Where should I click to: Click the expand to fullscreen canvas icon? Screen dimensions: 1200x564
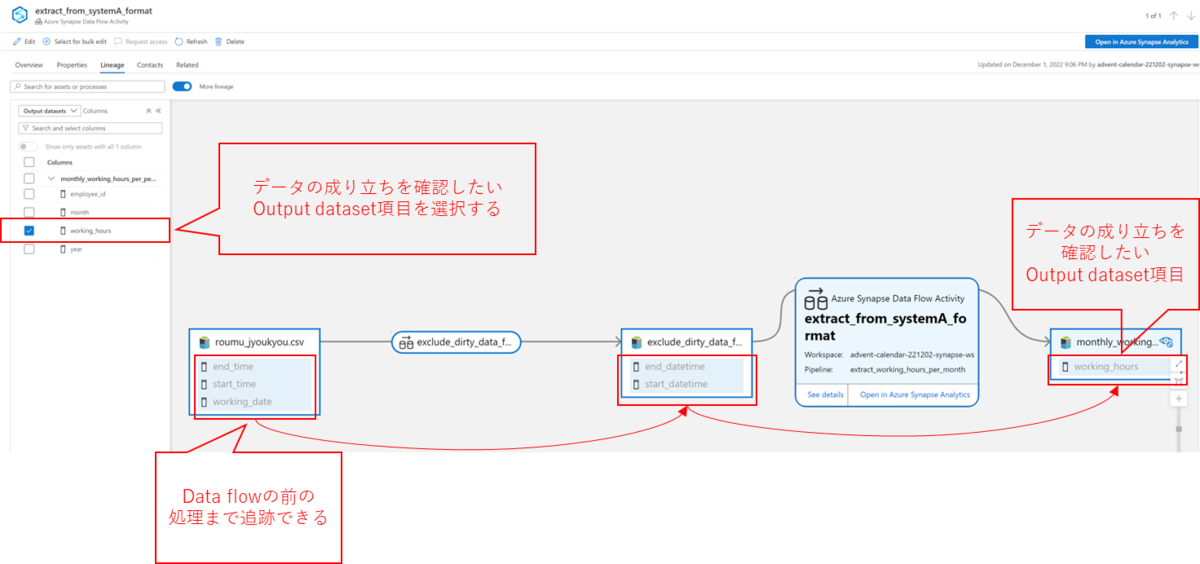1179,364
